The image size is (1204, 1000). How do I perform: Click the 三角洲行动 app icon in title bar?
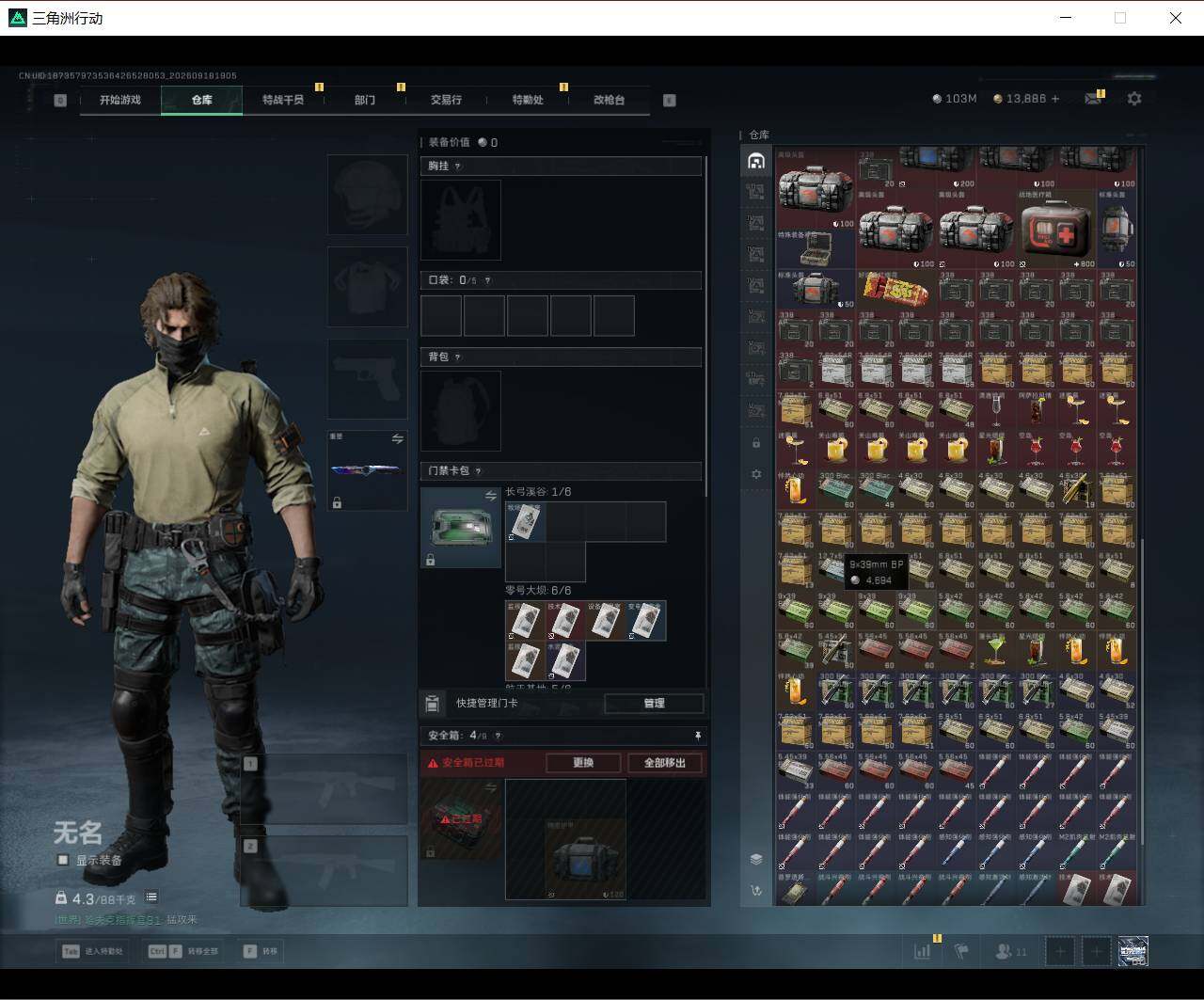(x=18, y=18)
